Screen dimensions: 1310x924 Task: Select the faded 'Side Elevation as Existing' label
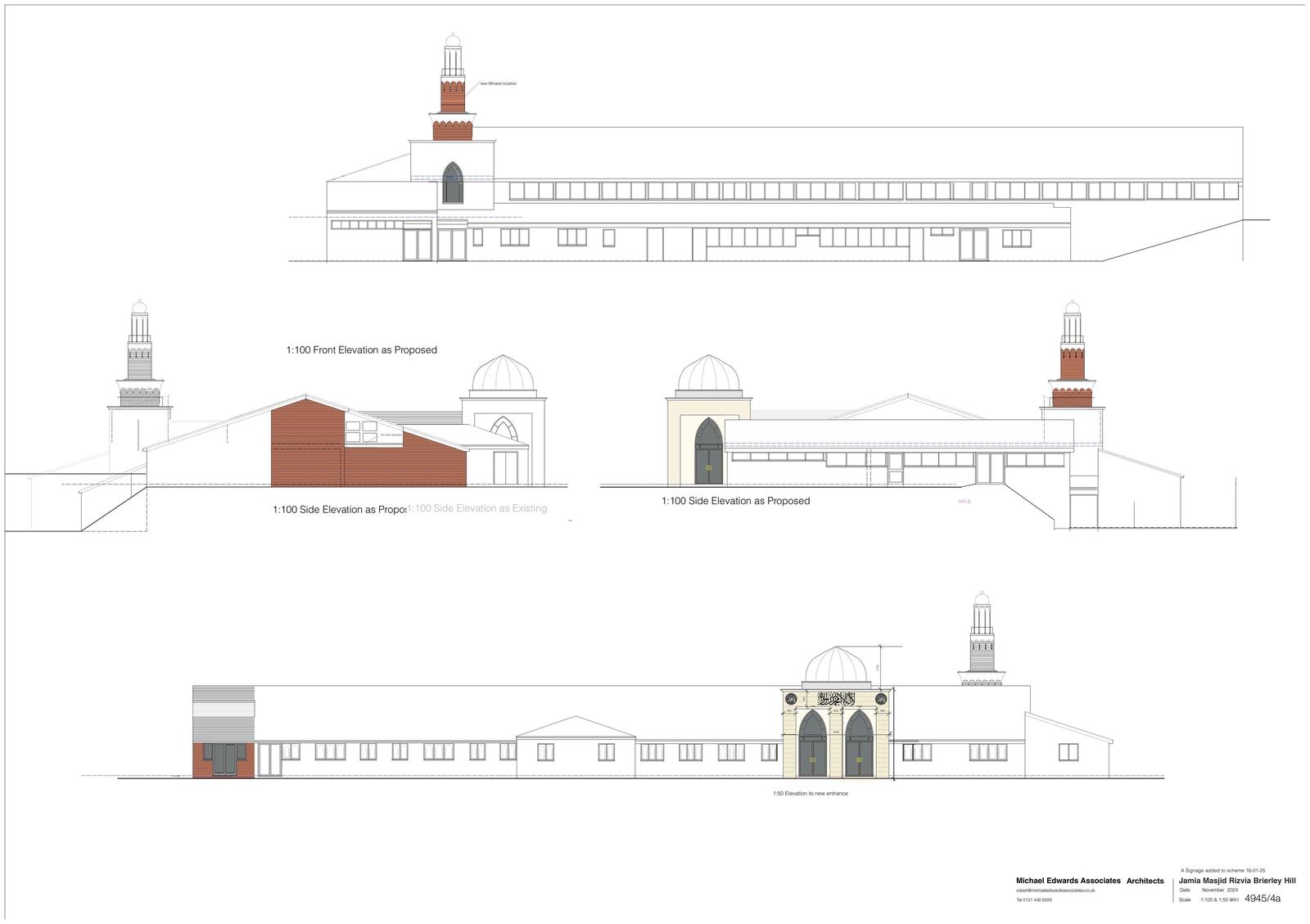[x=478, y=508]
